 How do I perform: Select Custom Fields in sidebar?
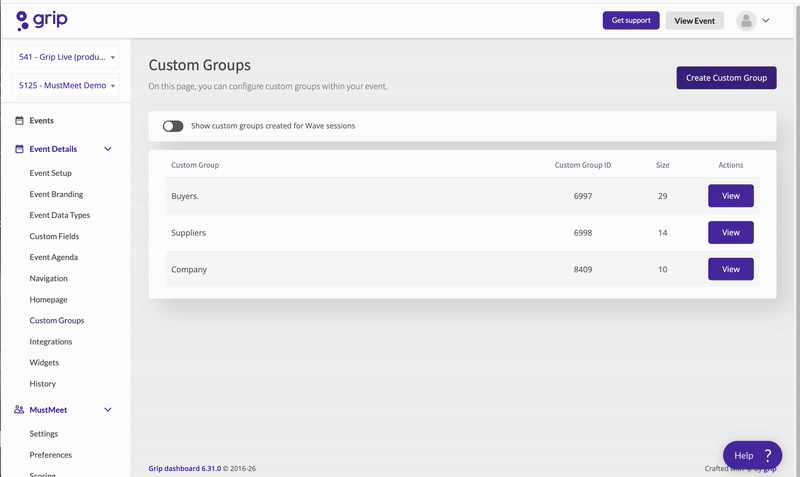54,236
